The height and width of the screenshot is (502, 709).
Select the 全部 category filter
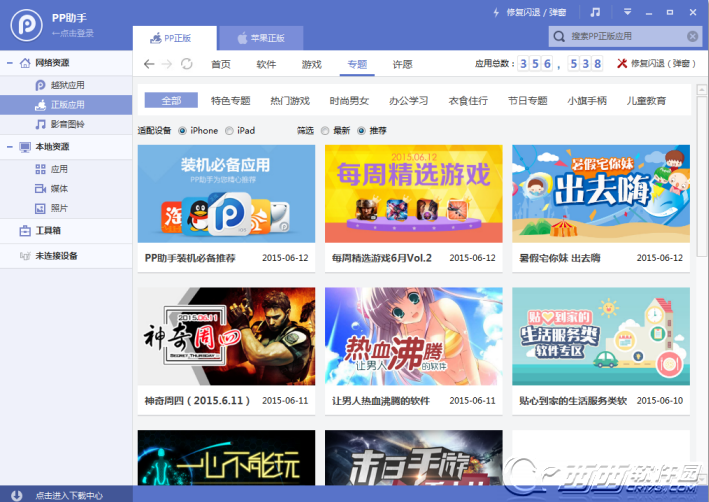click(x=171, y=100)
